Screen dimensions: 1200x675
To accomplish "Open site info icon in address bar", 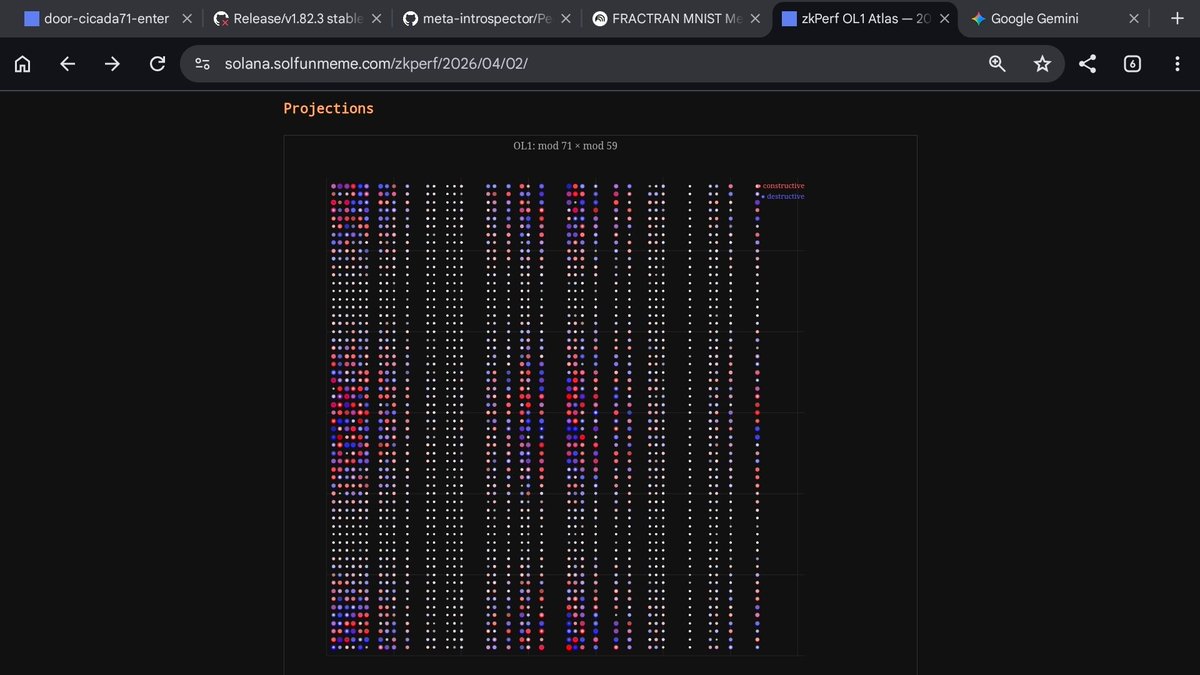I will [202, 64].
